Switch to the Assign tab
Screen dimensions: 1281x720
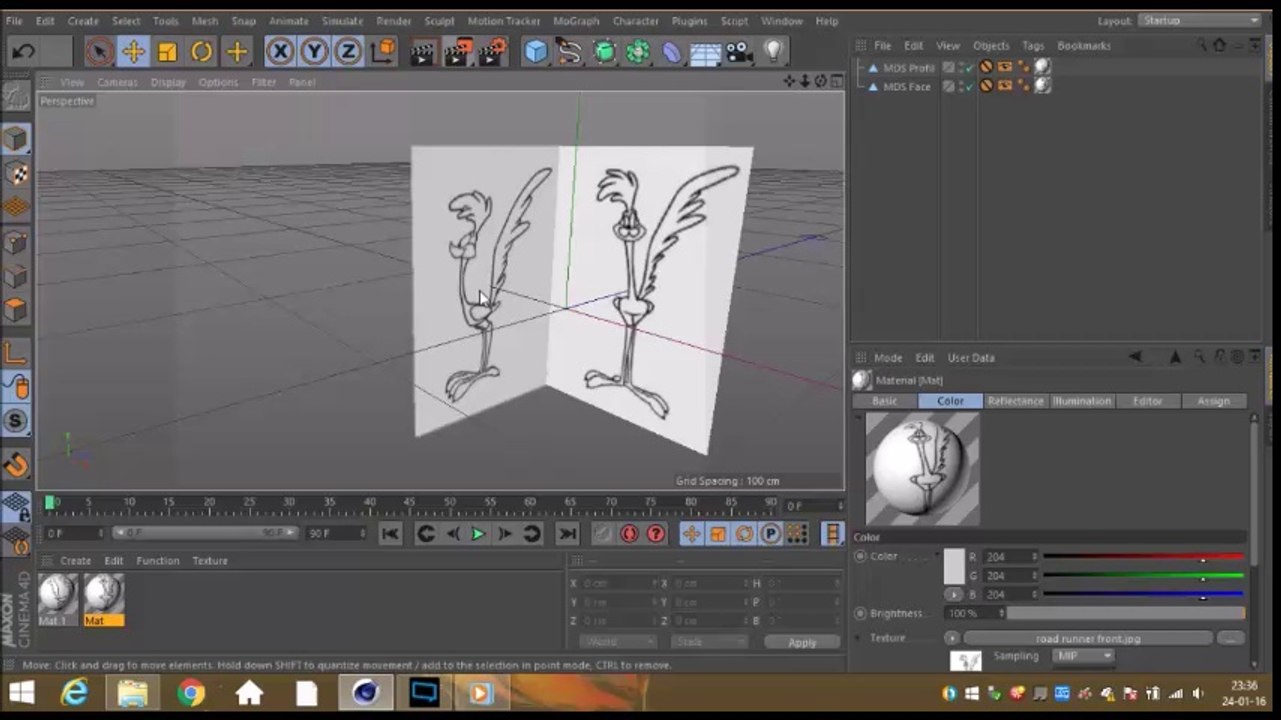point(1213,401)
